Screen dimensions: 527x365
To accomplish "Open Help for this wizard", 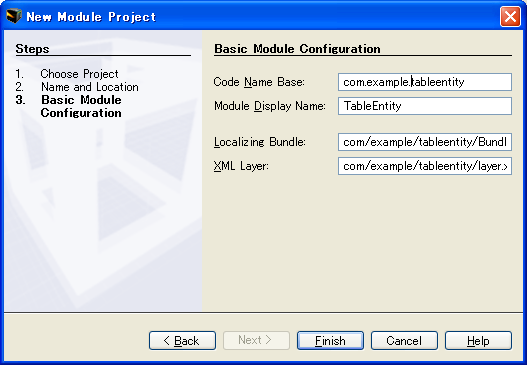I will [478, 340].
